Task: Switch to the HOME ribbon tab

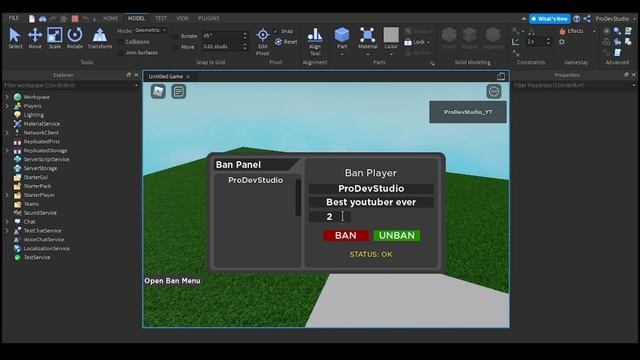Action: (x=110, y=18)
